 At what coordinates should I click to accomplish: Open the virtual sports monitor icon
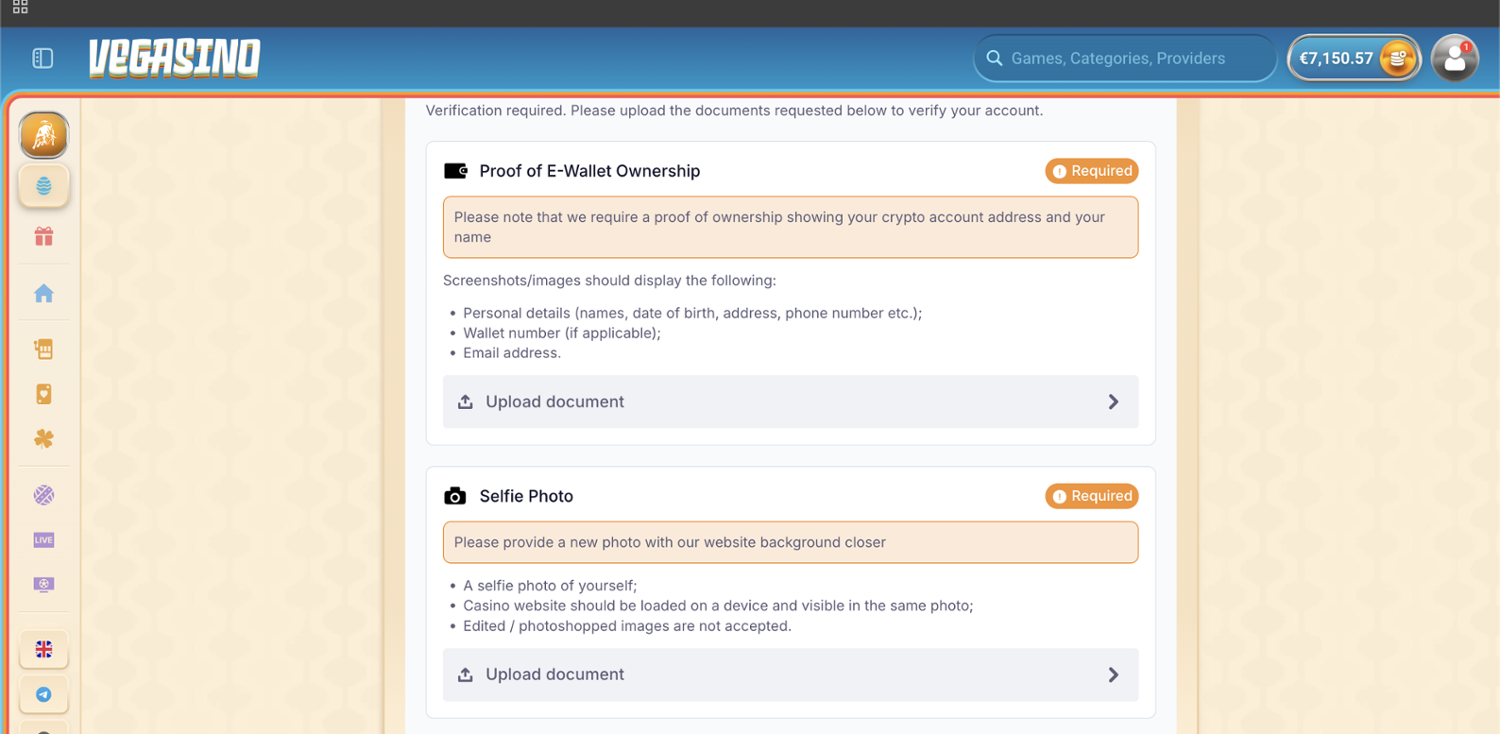(44, 585)
